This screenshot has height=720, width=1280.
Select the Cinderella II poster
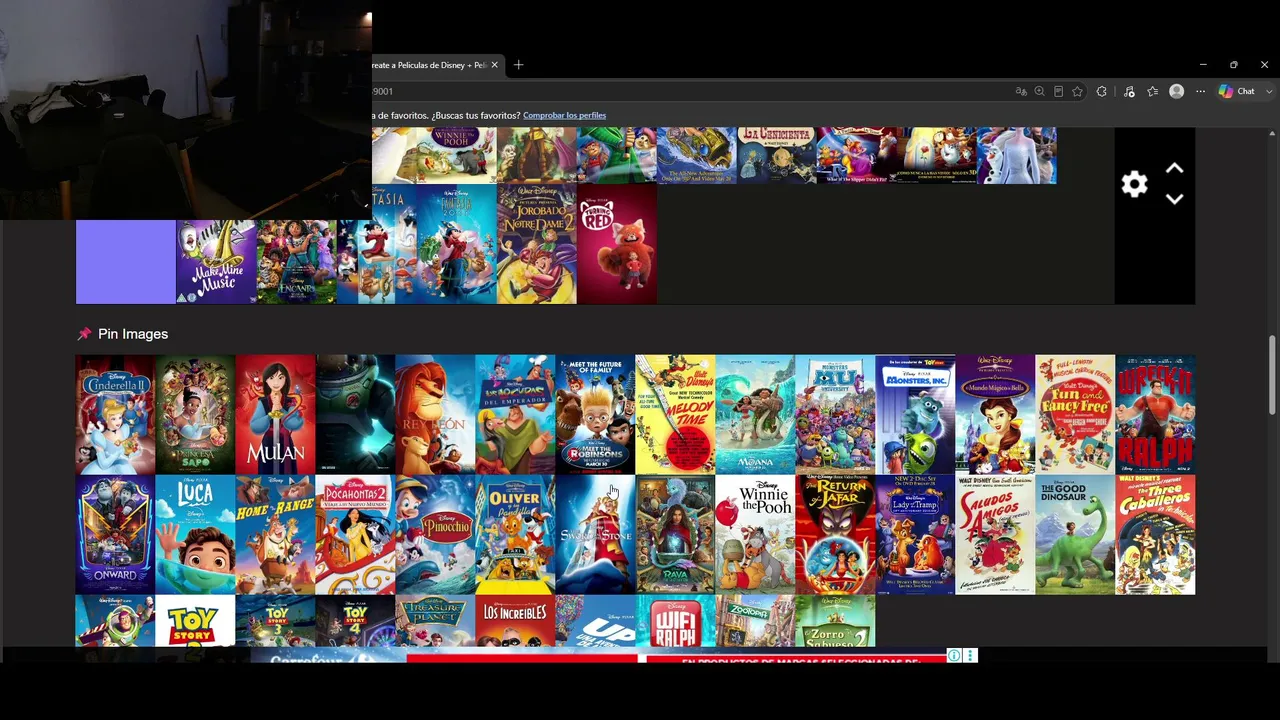click(115, 415)
